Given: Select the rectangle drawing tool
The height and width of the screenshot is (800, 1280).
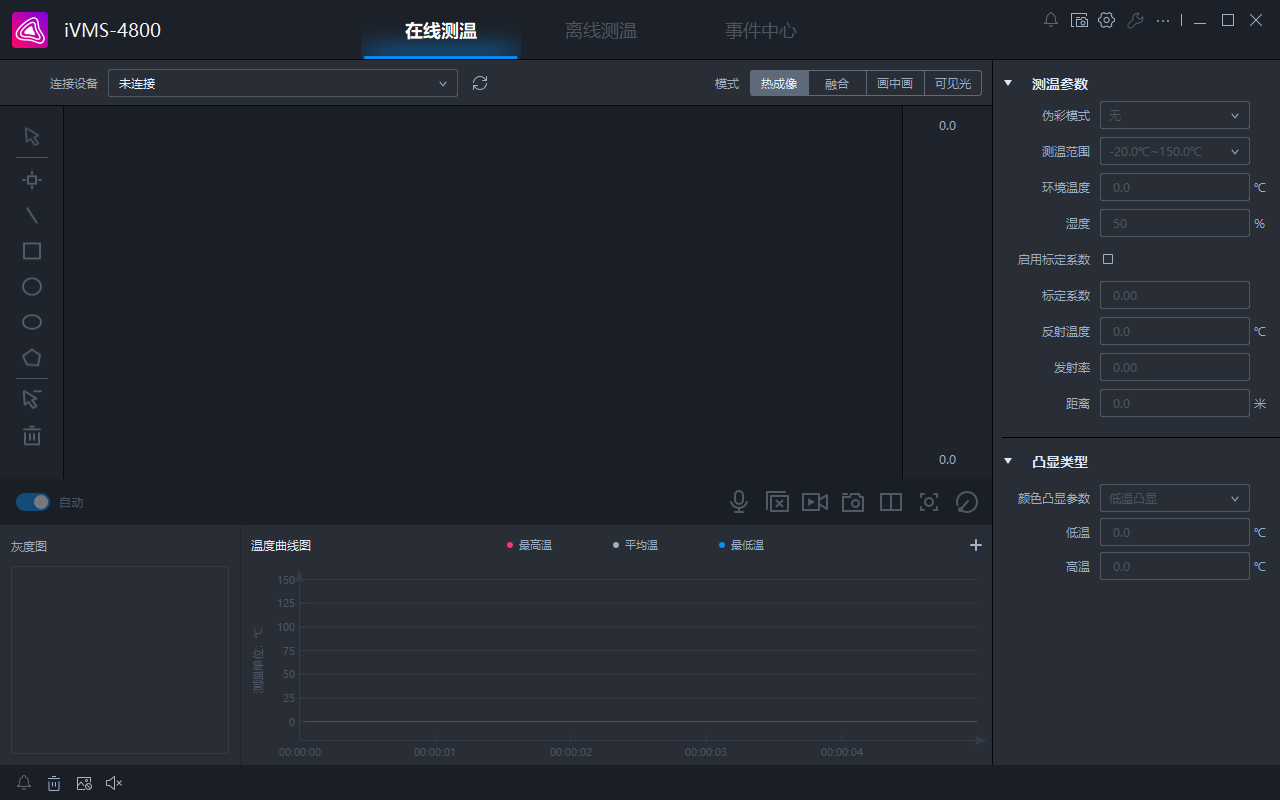Looking at the screenshot, I should [x=32, y=251].
